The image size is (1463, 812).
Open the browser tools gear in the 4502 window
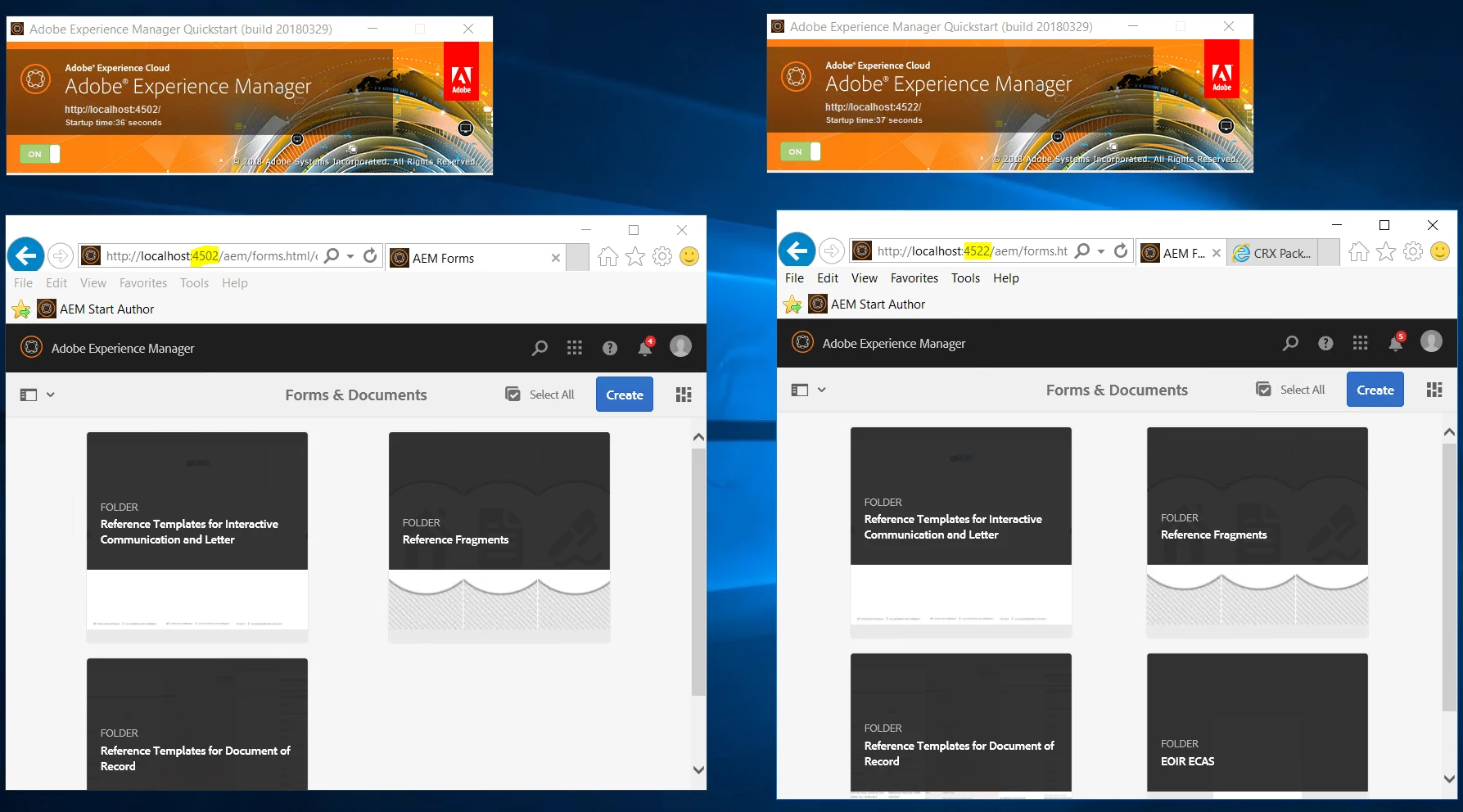(x=662, y=256)
